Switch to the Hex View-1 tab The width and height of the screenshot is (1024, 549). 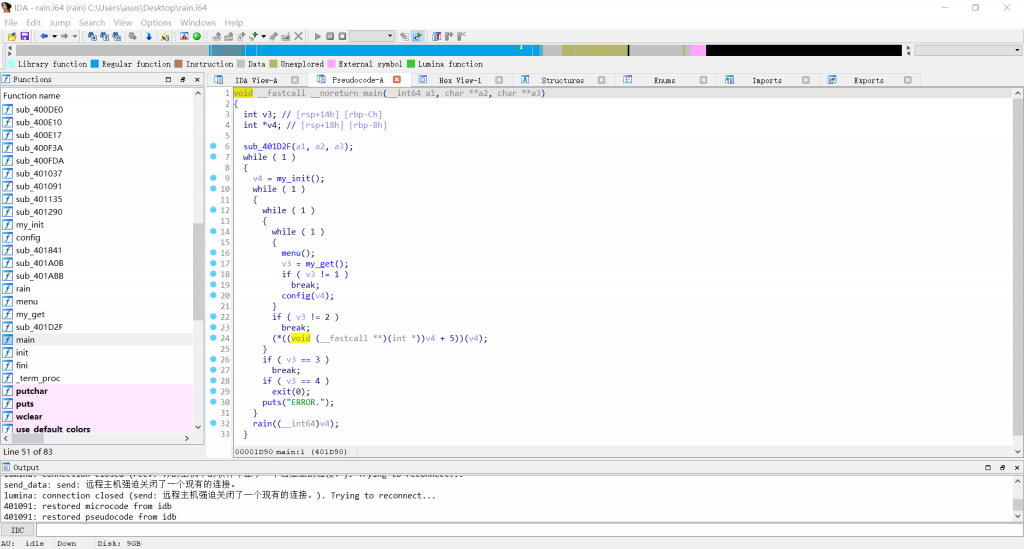pos(460,80)
